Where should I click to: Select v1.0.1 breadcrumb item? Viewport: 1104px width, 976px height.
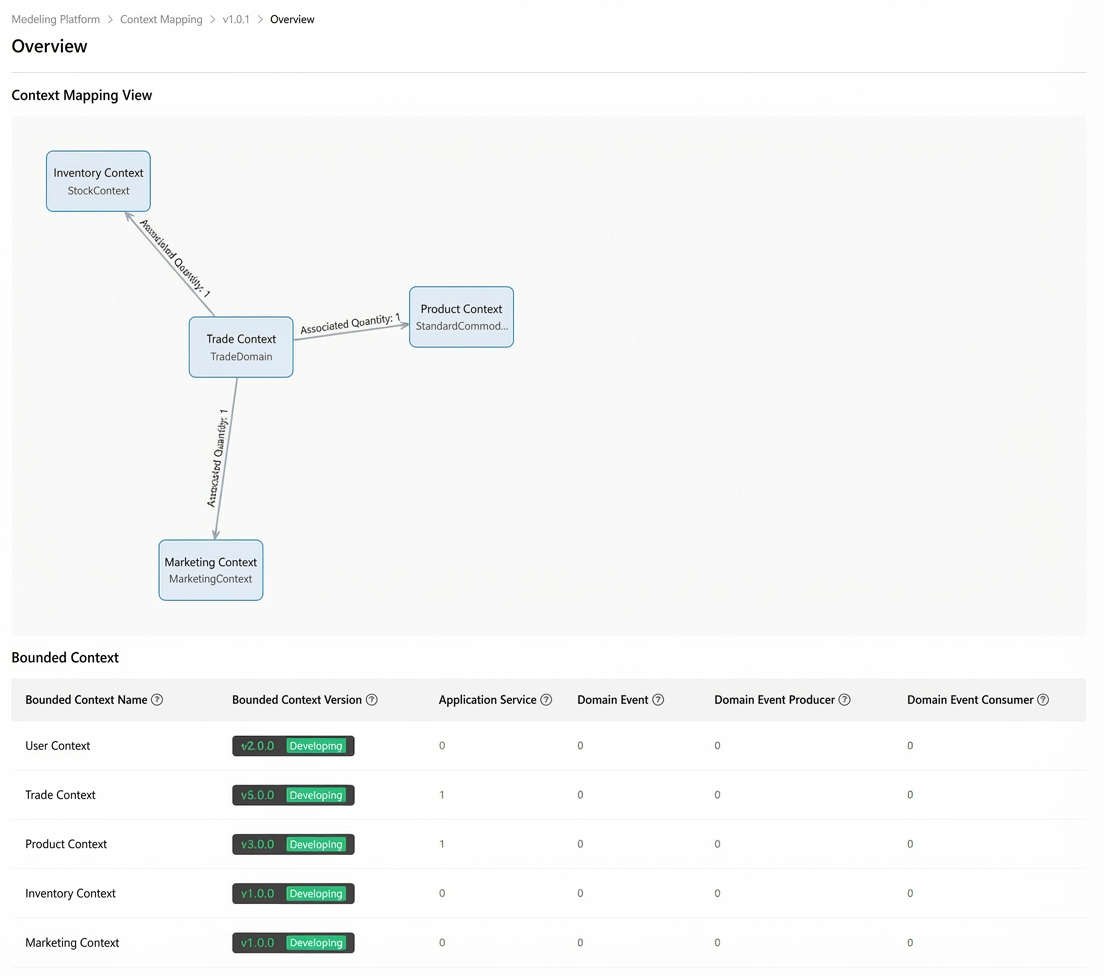click(236, 19)
